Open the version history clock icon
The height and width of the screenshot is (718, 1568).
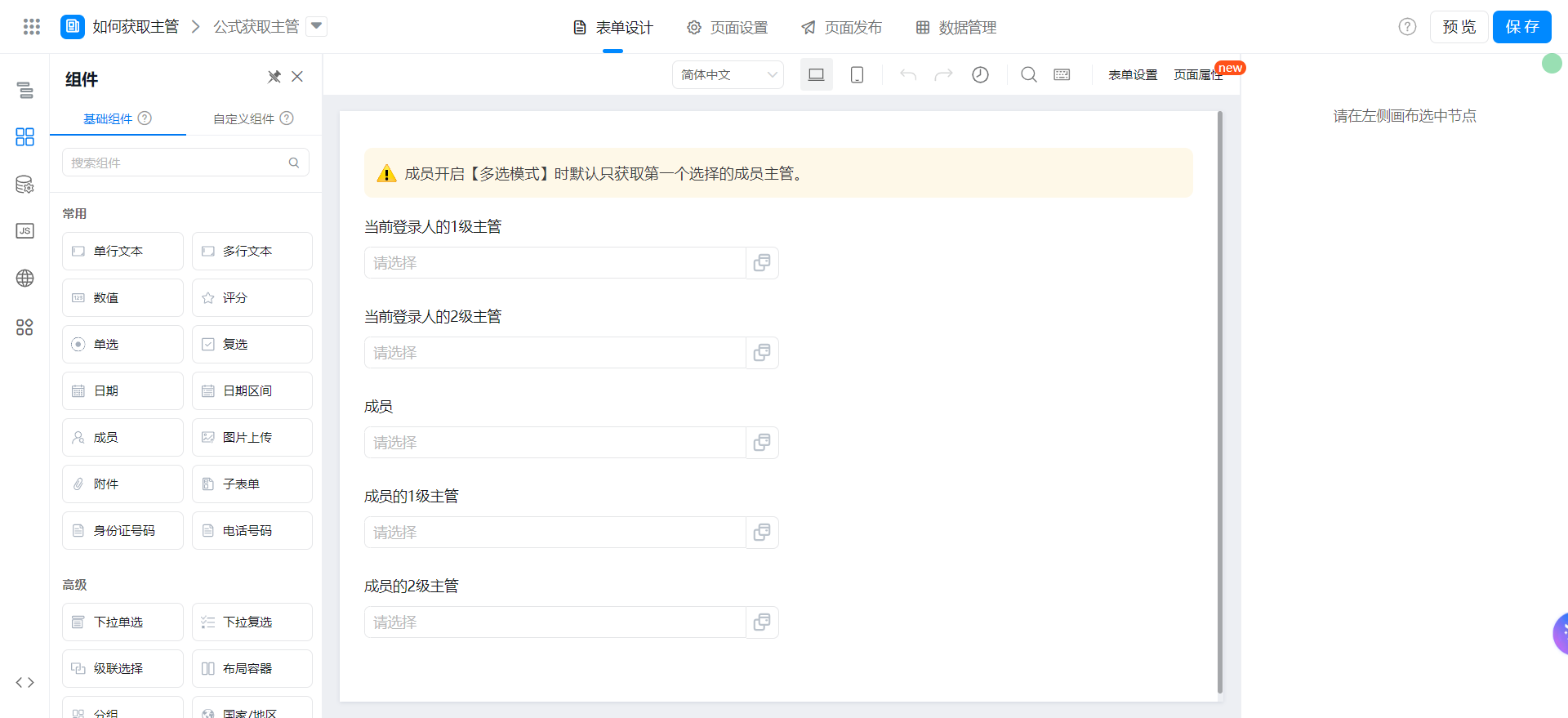click(980, 74)
